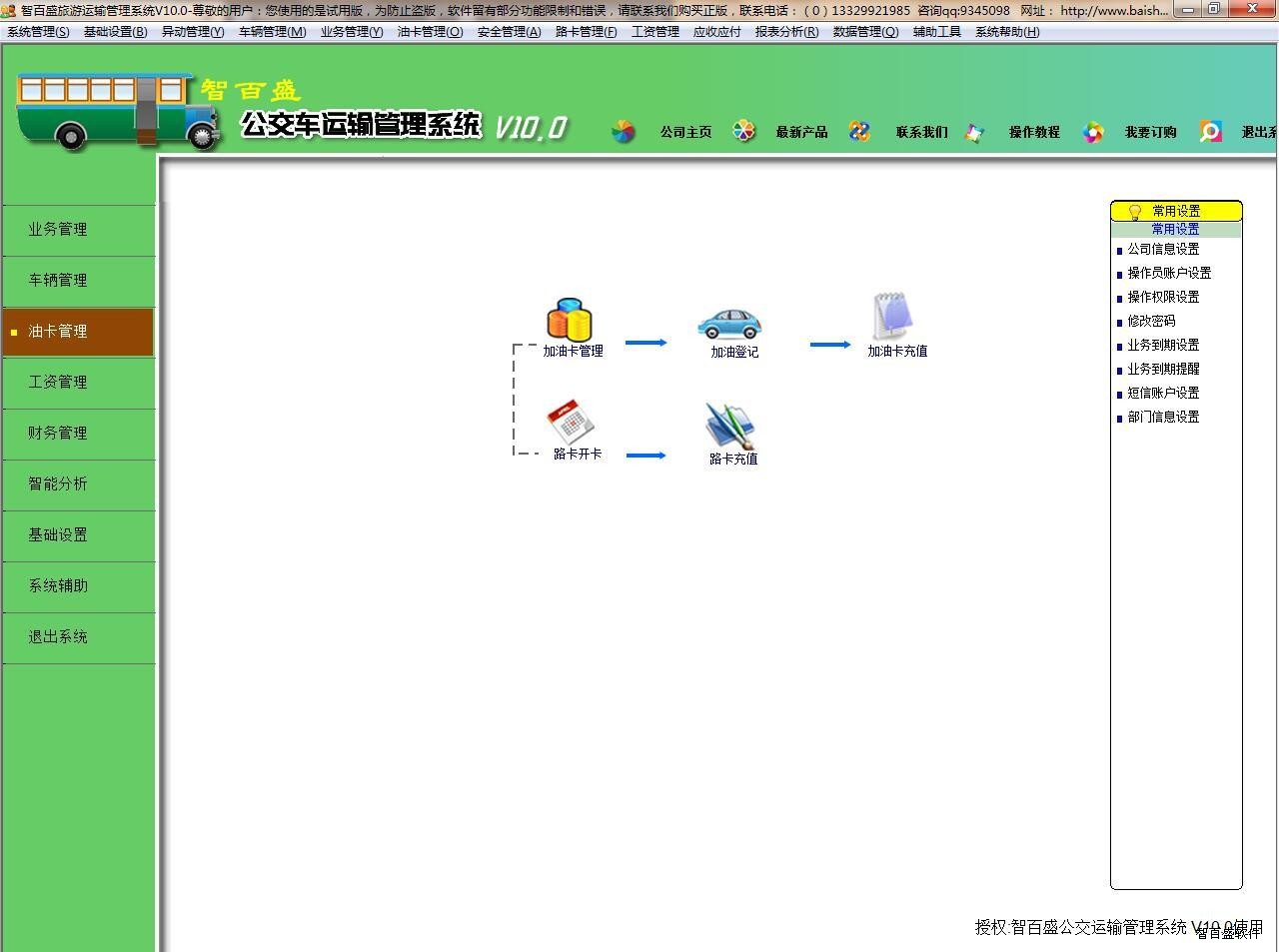1279x952 pixels.
Task: Go to 联系我们 link
Action: tap(921, 132)
